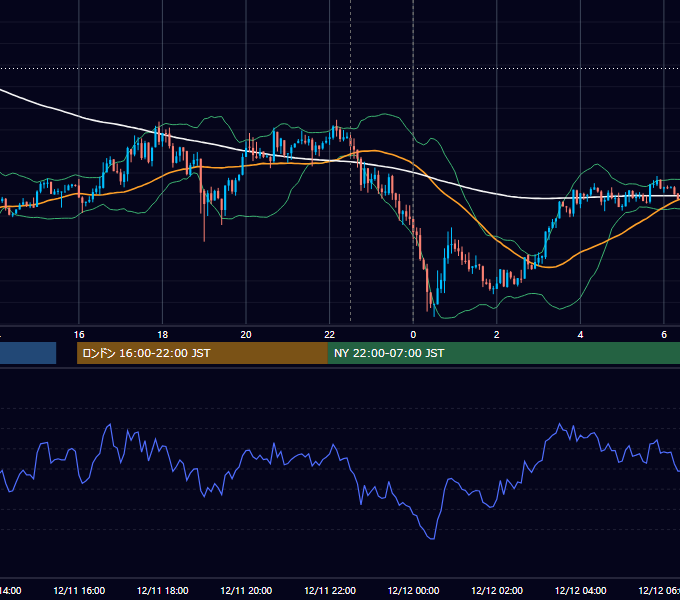Click the 22 hour label on the chart axis
The height and width of the screenshot is (600, 680).
(x=330, y=335)
